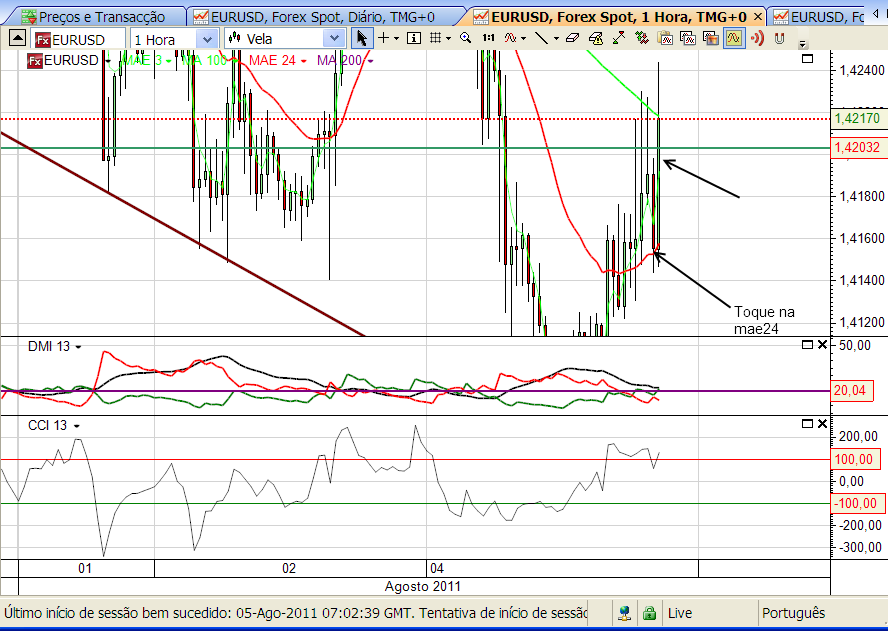Click the third chart template icon
Screen dimensions: 888x631
710,39
